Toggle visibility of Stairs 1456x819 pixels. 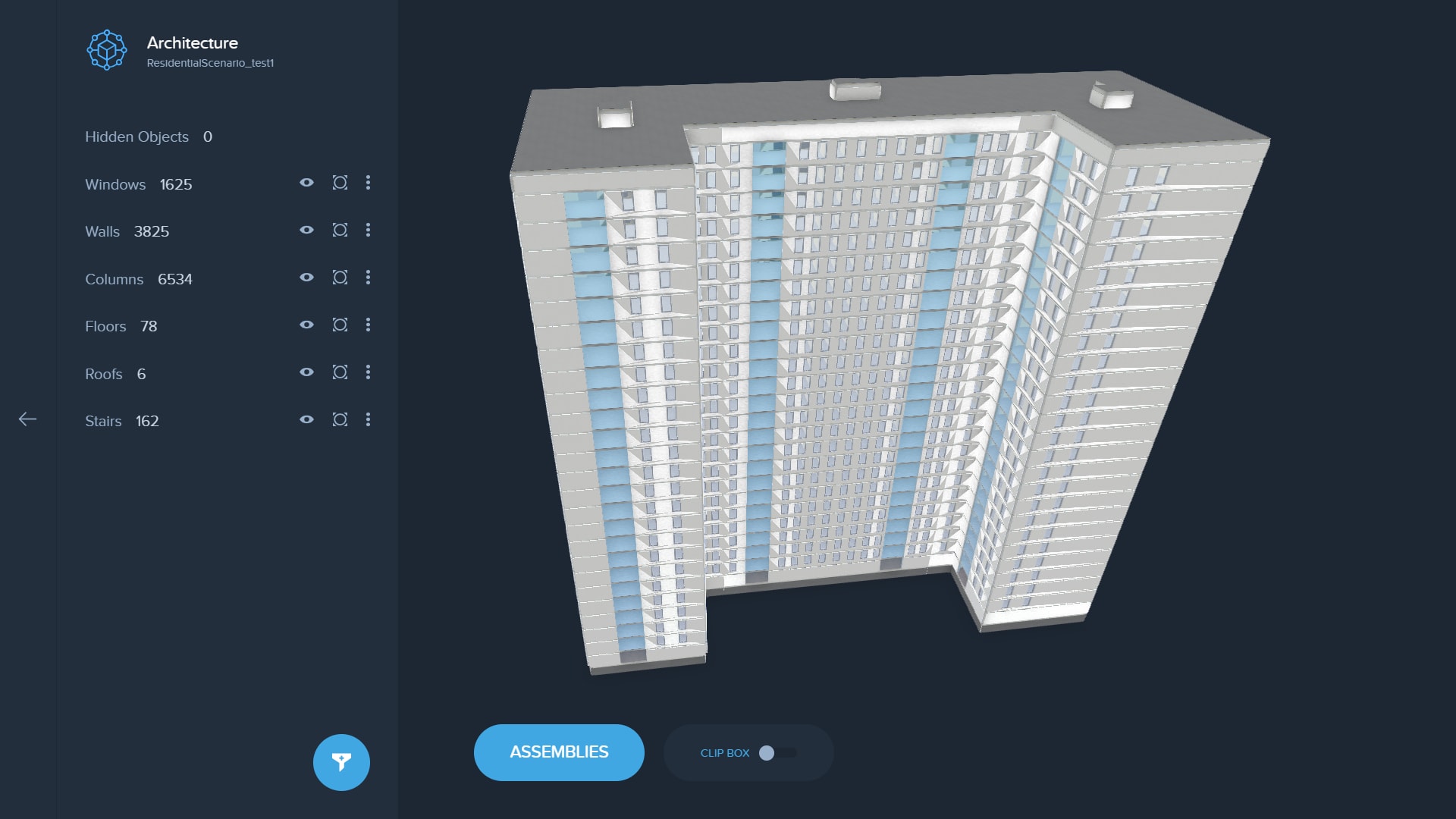pos(306,419)
